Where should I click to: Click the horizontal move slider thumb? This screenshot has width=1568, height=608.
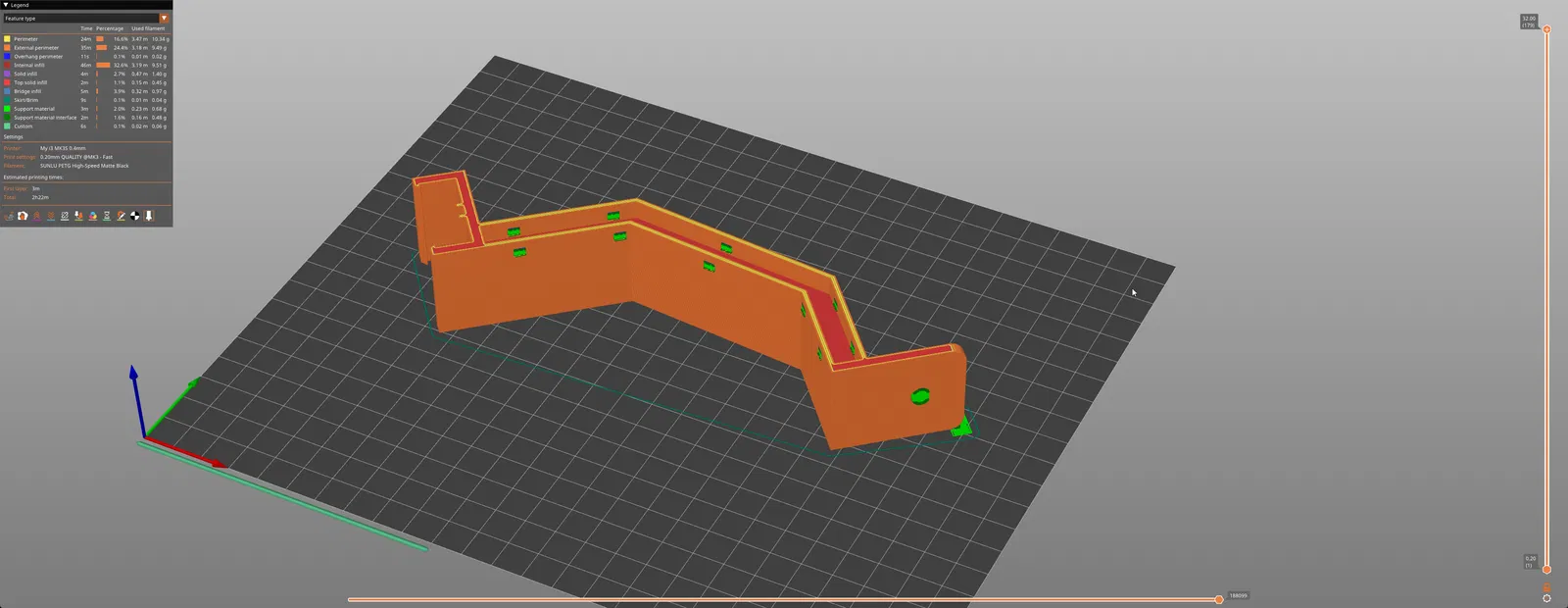click(1219, 599)
